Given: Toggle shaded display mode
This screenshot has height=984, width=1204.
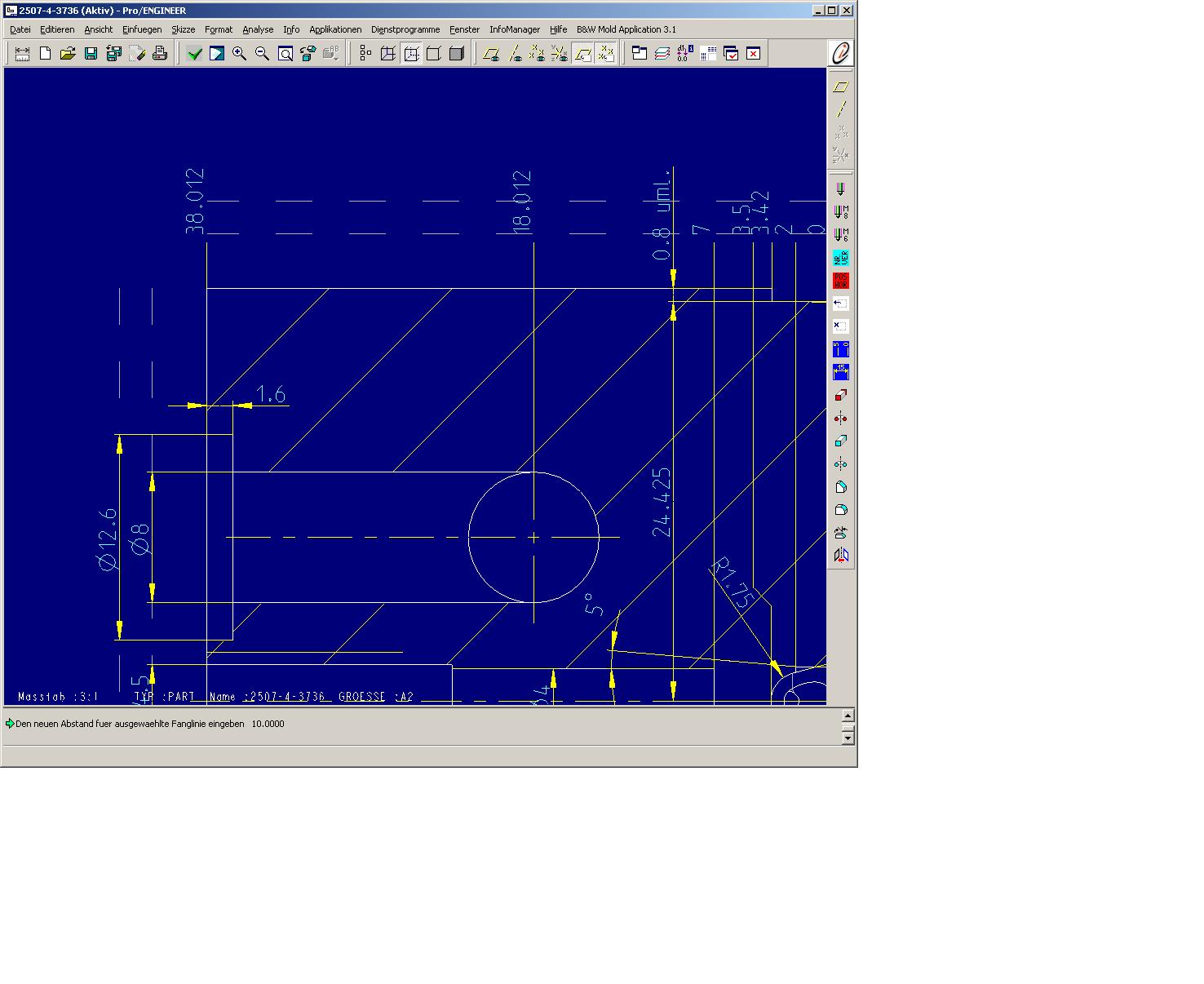Looking at the screenshot, I should coord(457,54).
